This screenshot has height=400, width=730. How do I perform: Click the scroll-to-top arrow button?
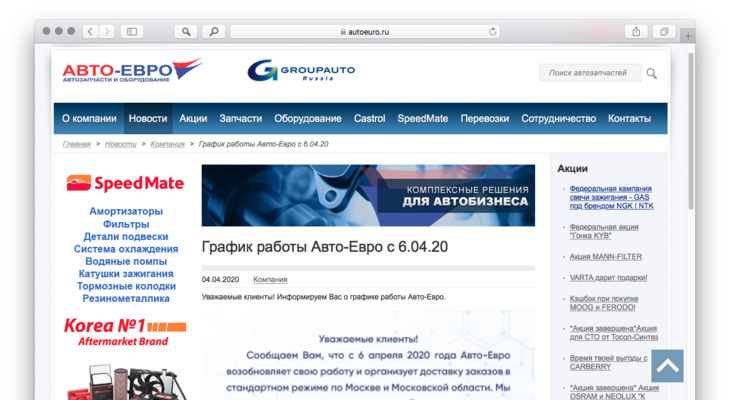[x=668, y=366]
